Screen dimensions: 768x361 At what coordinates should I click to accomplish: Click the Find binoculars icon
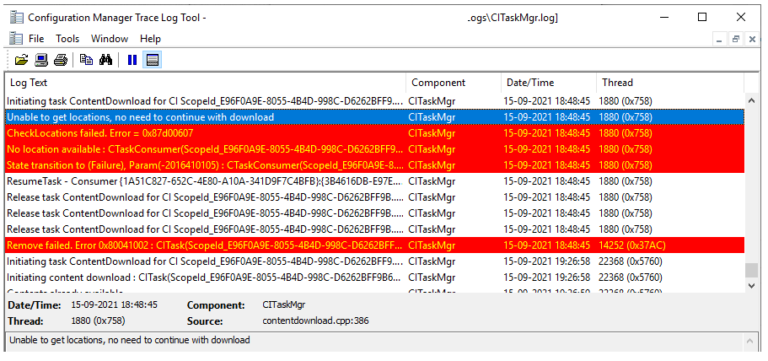coord(106,60)
